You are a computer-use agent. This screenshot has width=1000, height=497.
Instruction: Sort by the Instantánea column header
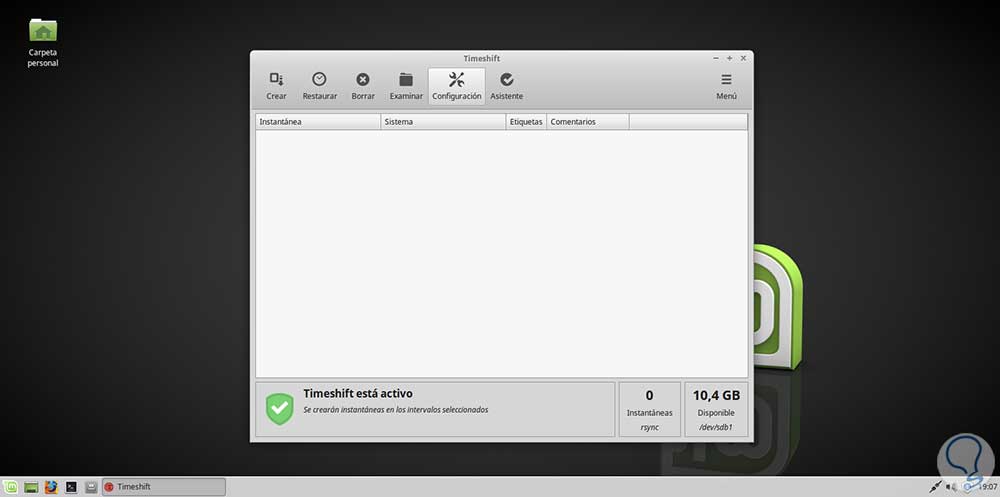(x=318, y=122)
